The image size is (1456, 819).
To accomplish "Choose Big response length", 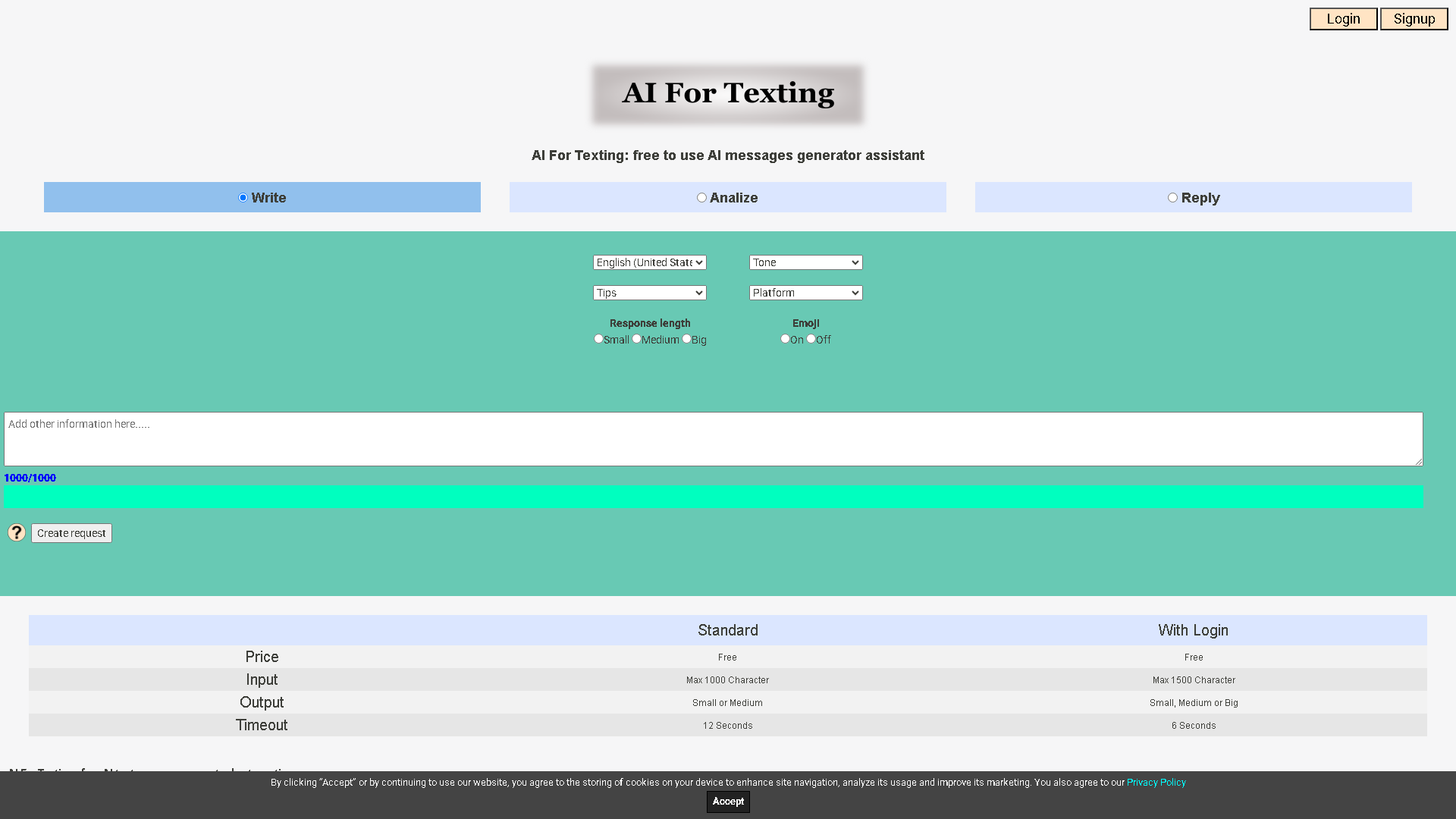I will pyautogui.click(x=686, y=339).
